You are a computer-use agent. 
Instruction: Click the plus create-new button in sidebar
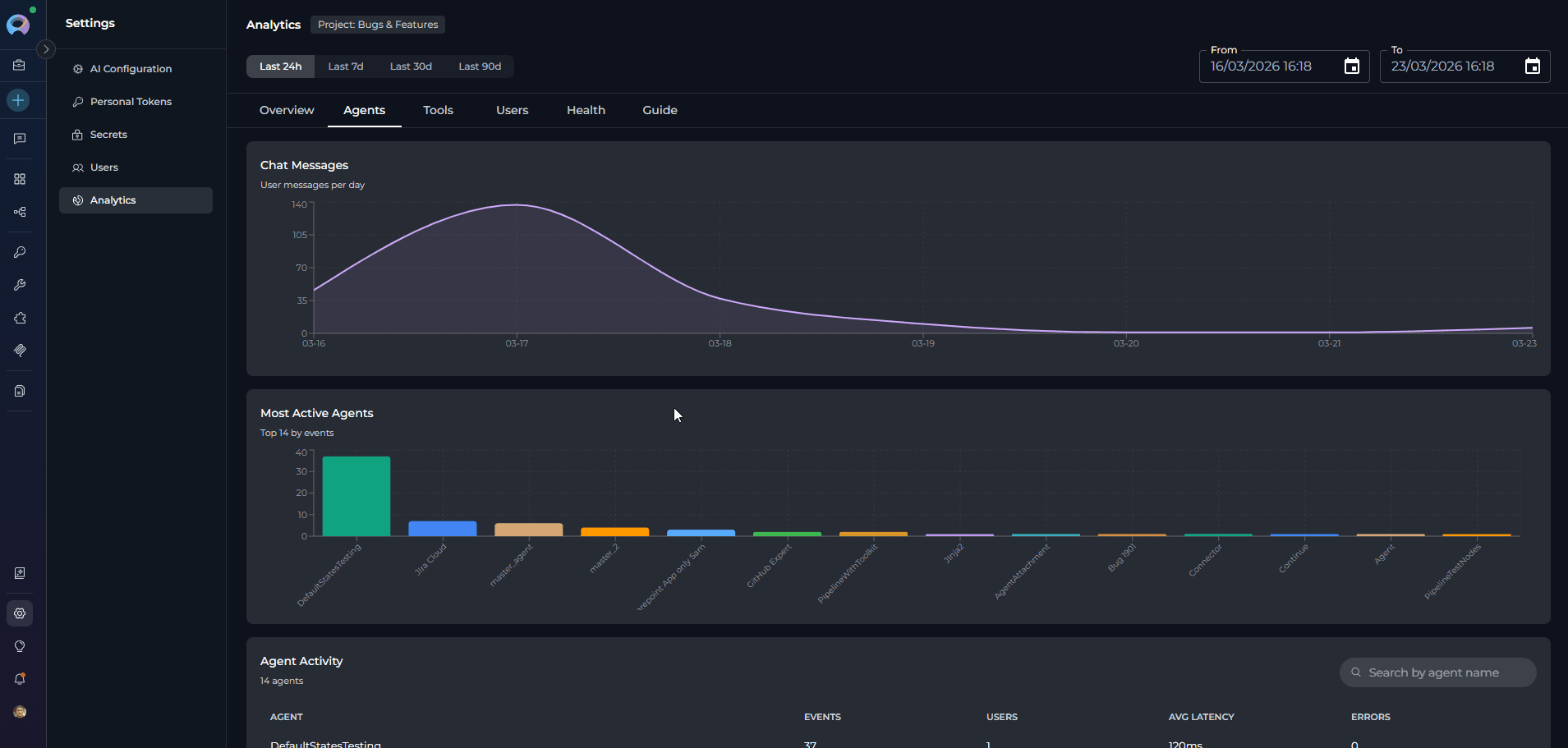pos(18,100)
